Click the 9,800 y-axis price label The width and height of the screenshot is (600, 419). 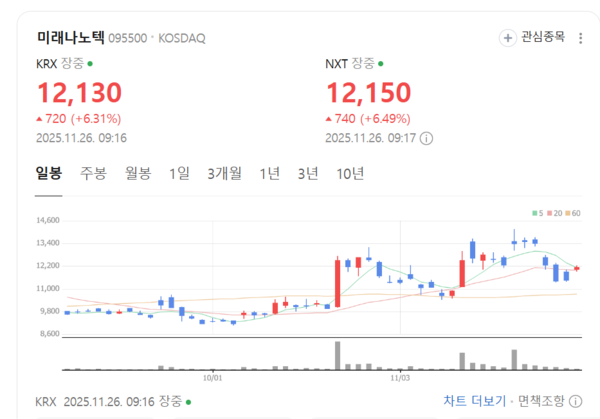[50, 311]
